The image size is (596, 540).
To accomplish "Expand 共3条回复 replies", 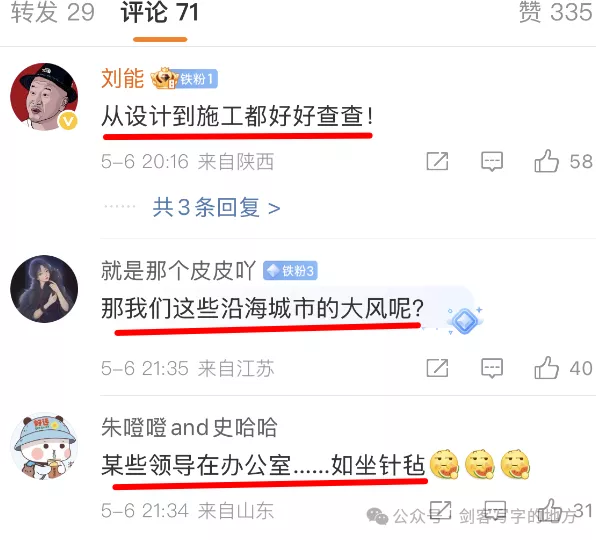I will 216,207.
